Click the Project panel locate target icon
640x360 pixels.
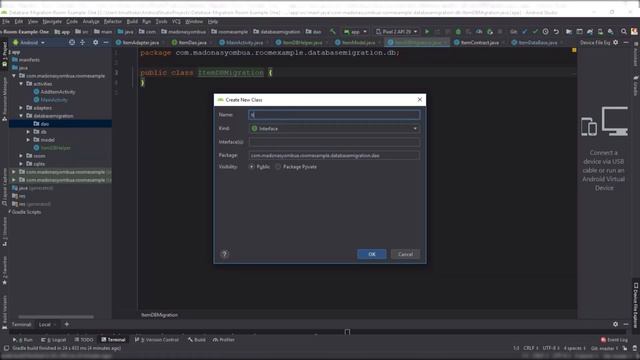point(72,42)
